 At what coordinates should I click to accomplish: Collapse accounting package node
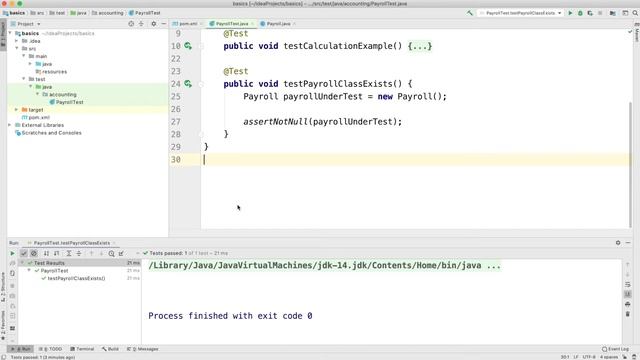coord(38,94)
